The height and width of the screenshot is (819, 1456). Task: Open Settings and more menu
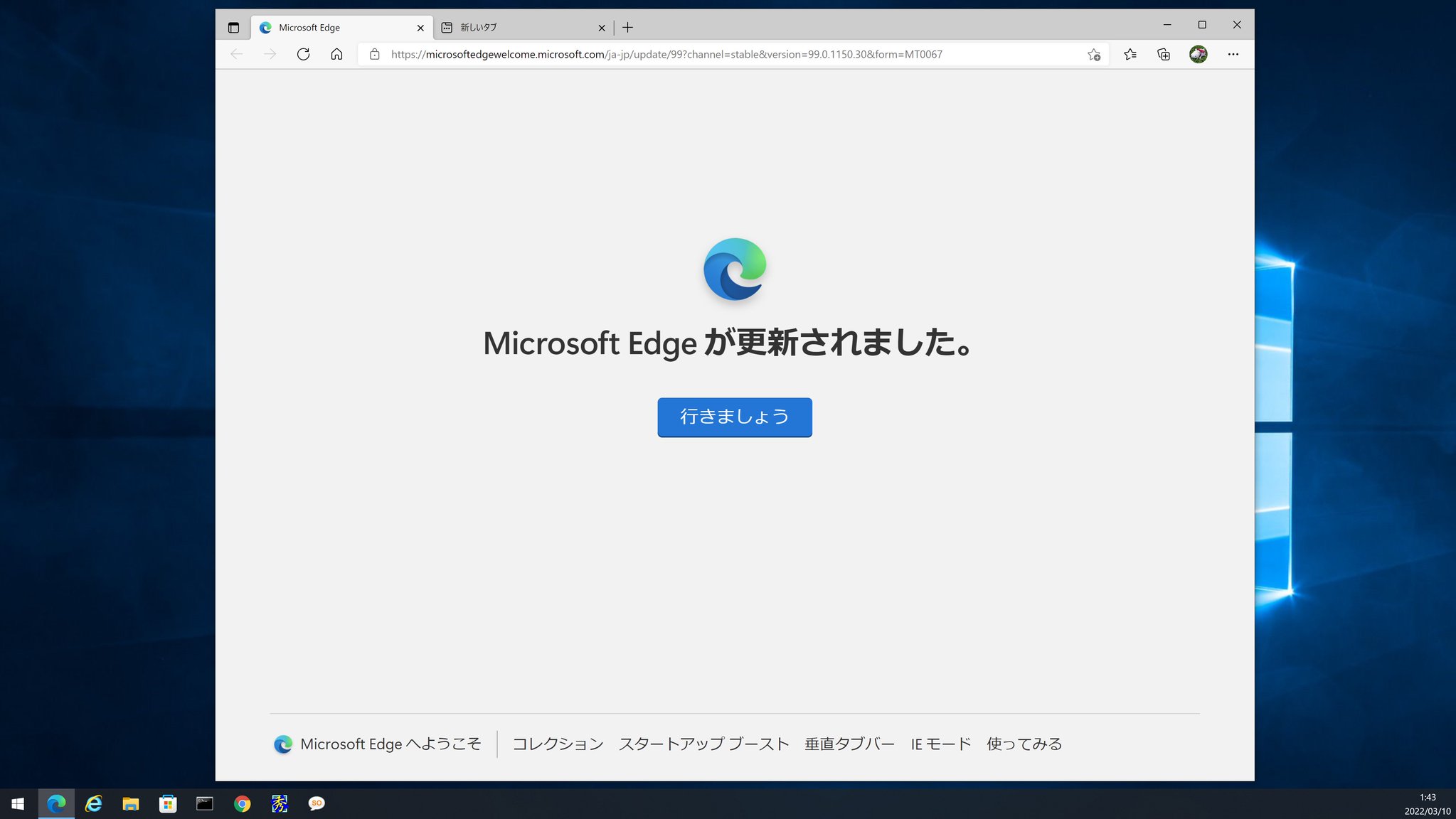(x=1233, y=54)
